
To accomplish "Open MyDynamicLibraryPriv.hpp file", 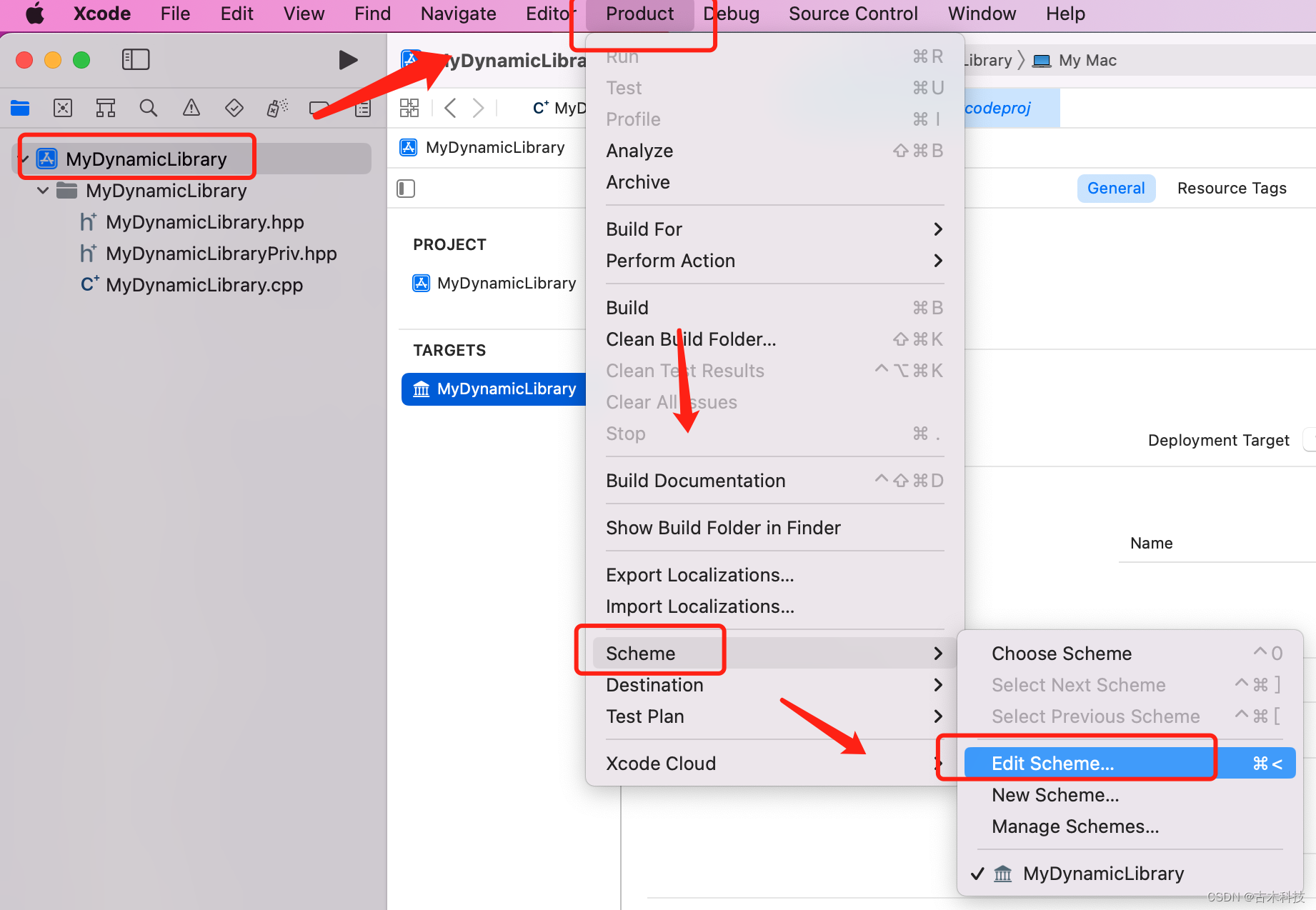I will tap(221, 254).
